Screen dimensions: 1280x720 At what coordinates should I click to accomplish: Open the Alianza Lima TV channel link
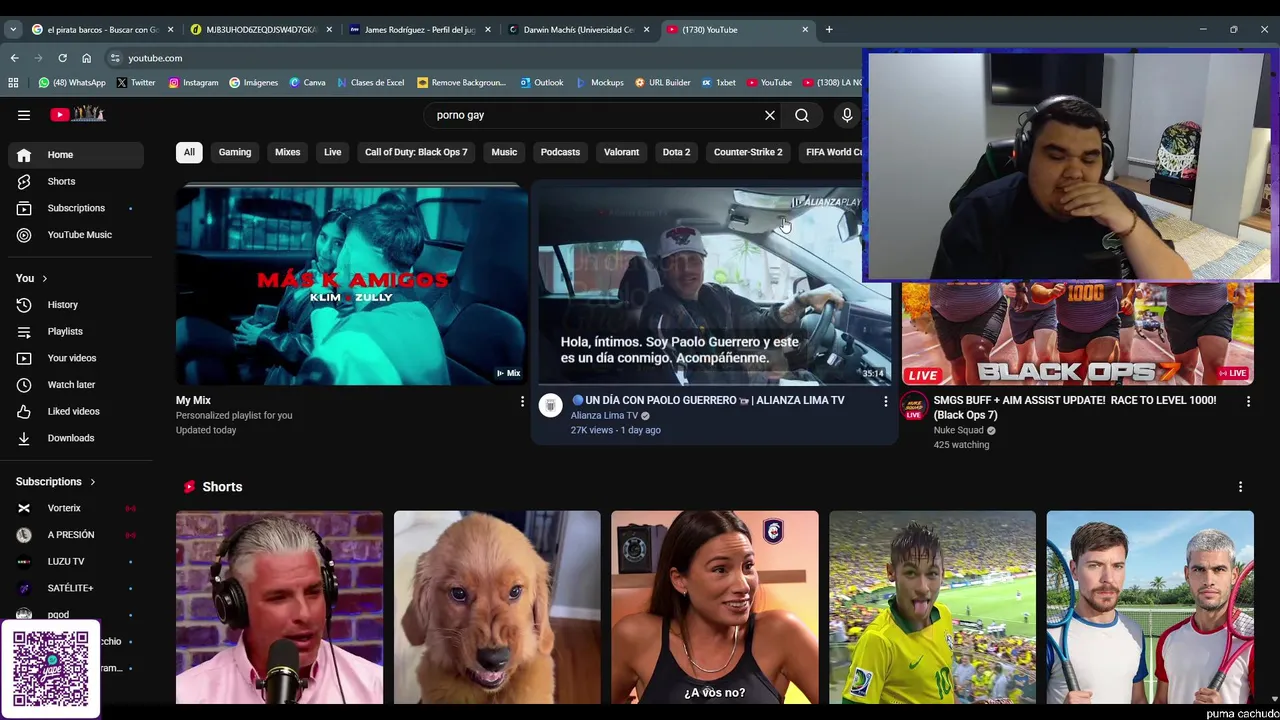tap(604, 416)
